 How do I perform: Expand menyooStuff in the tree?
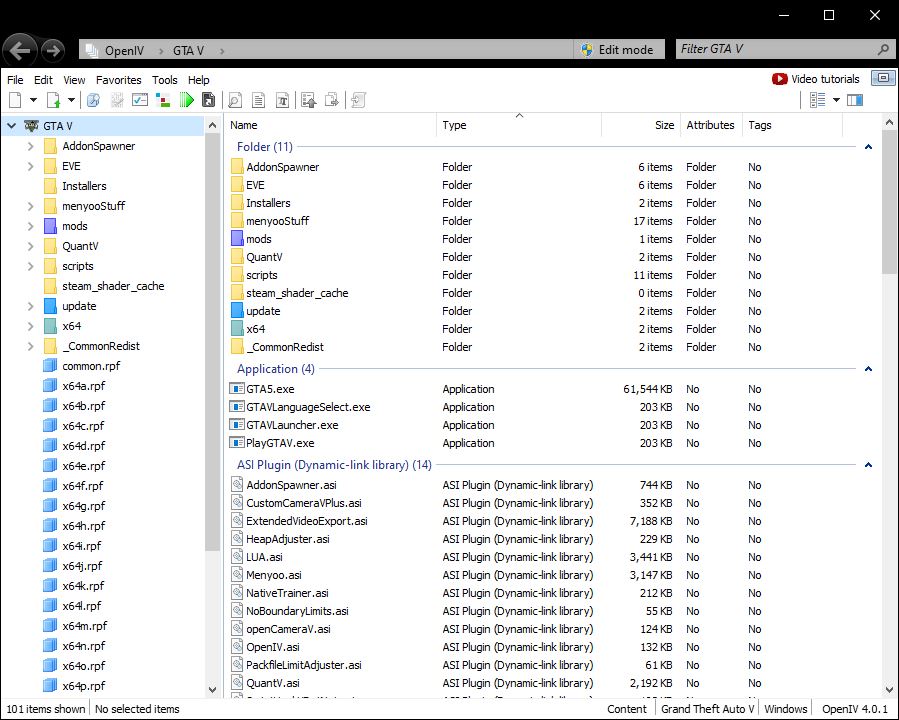coord(31,206)
